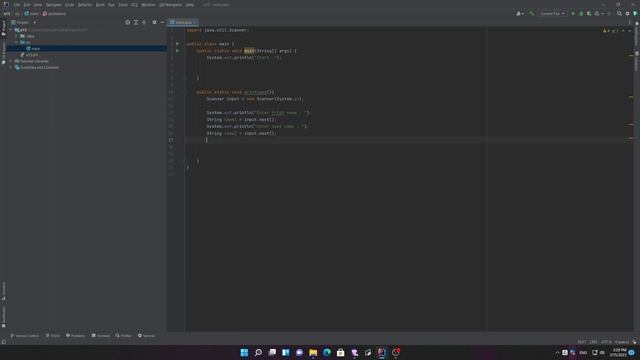Open Windows Search on the taskbar
Viewport: 640px width, 360px height.
pyautogui.click(x=258, y=353)
